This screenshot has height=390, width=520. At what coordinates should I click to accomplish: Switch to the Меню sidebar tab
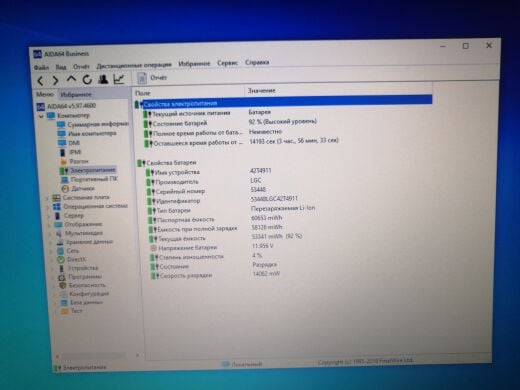pos(45,94)
